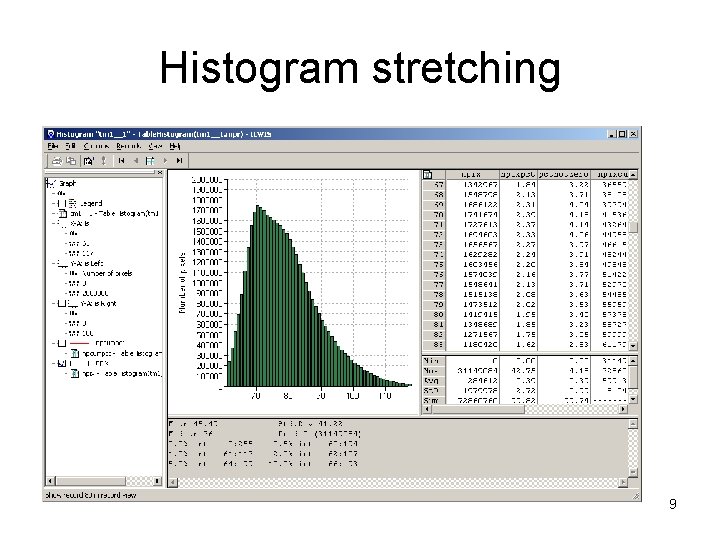720x540 pixels.
Task: Select the npixpct column header
Action: click(518, 174)
